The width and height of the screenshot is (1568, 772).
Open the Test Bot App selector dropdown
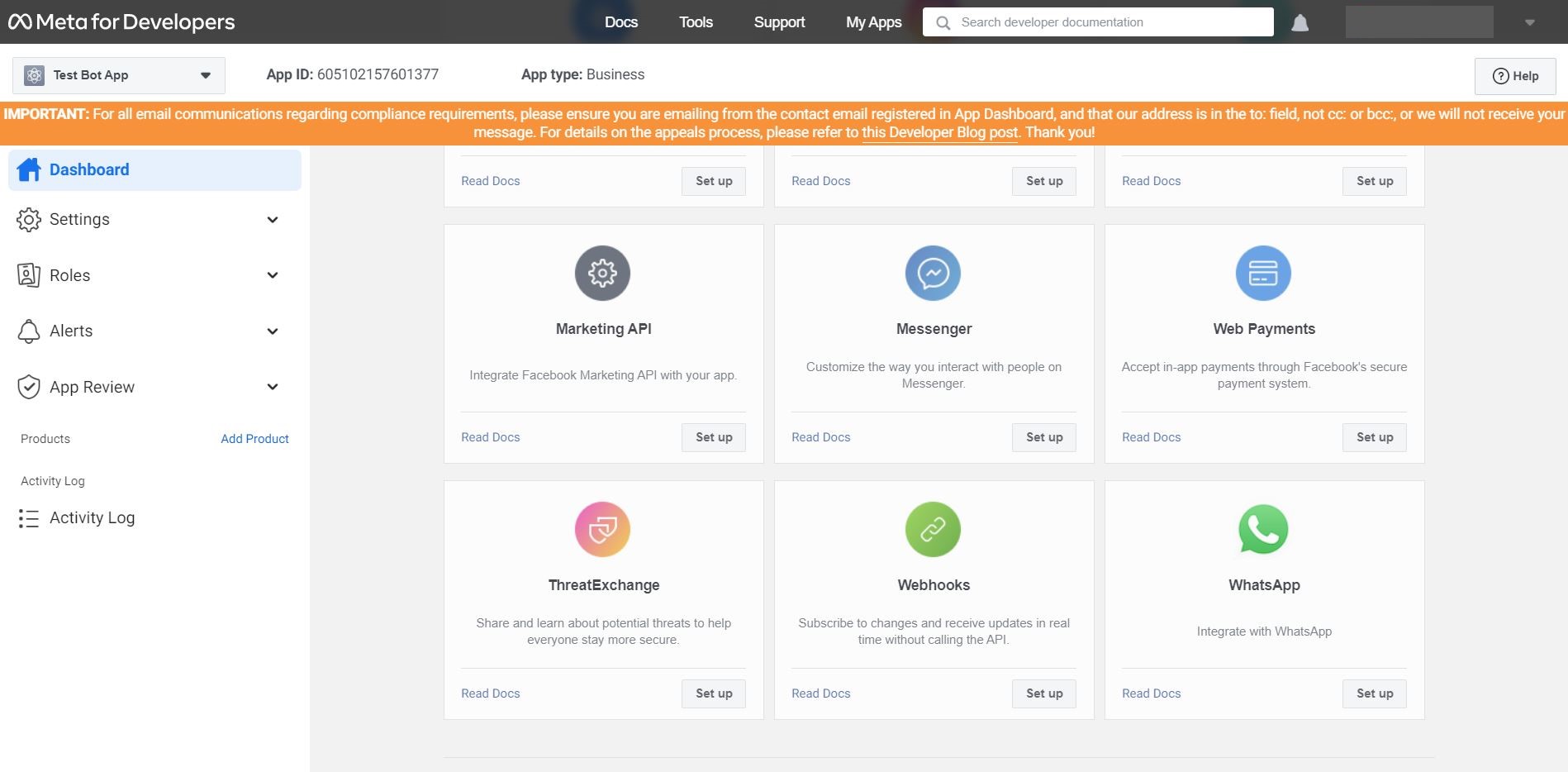coord(119,75)
